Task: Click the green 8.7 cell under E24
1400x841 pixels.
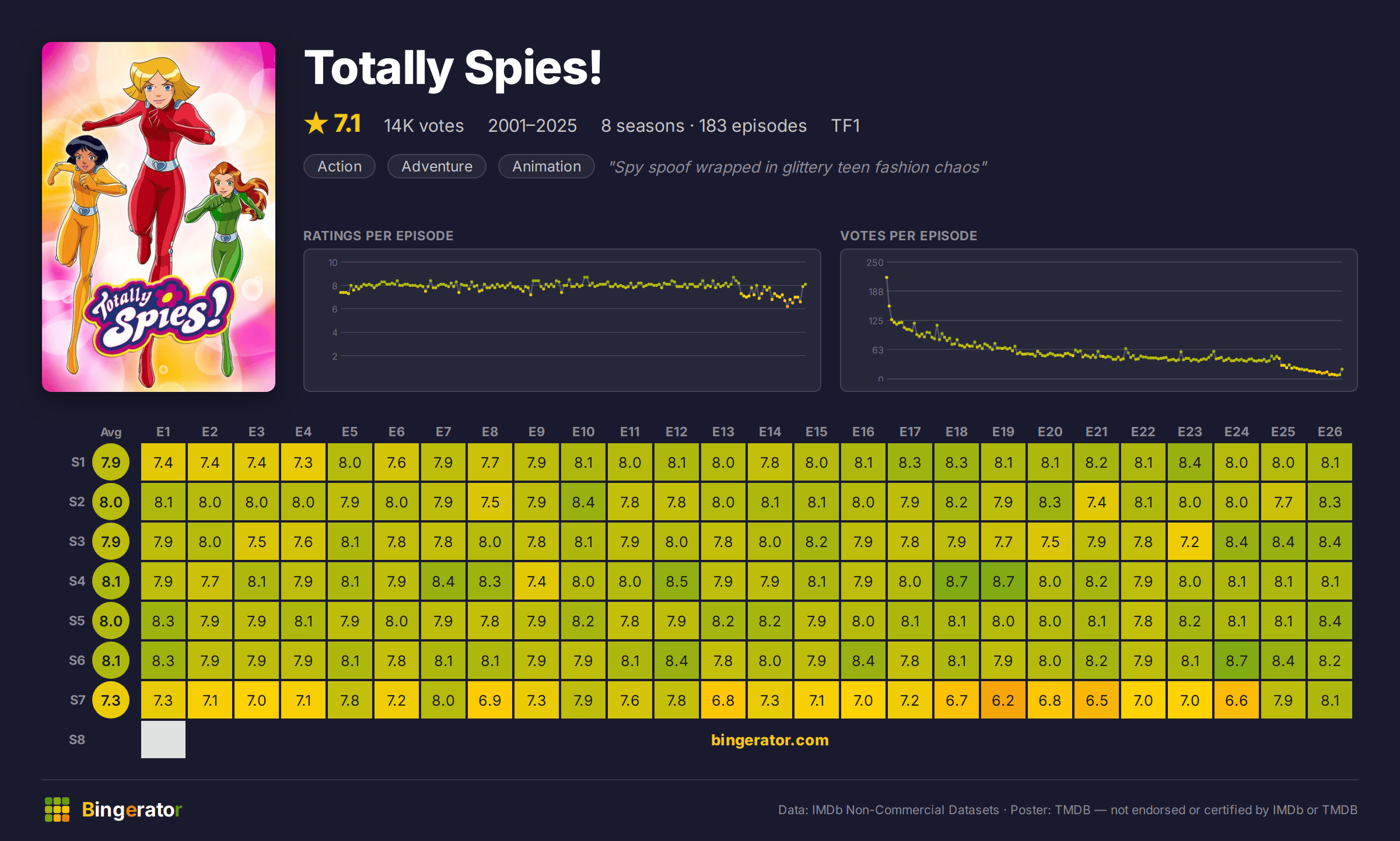Action: [1237, 660]
